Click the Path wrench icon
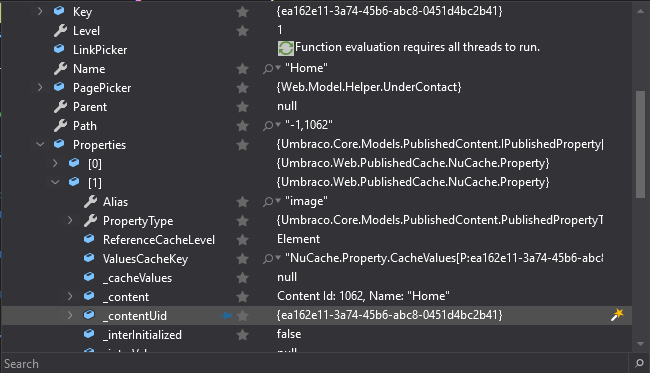Viewport: 650px width, 373px height. (60, 125)
